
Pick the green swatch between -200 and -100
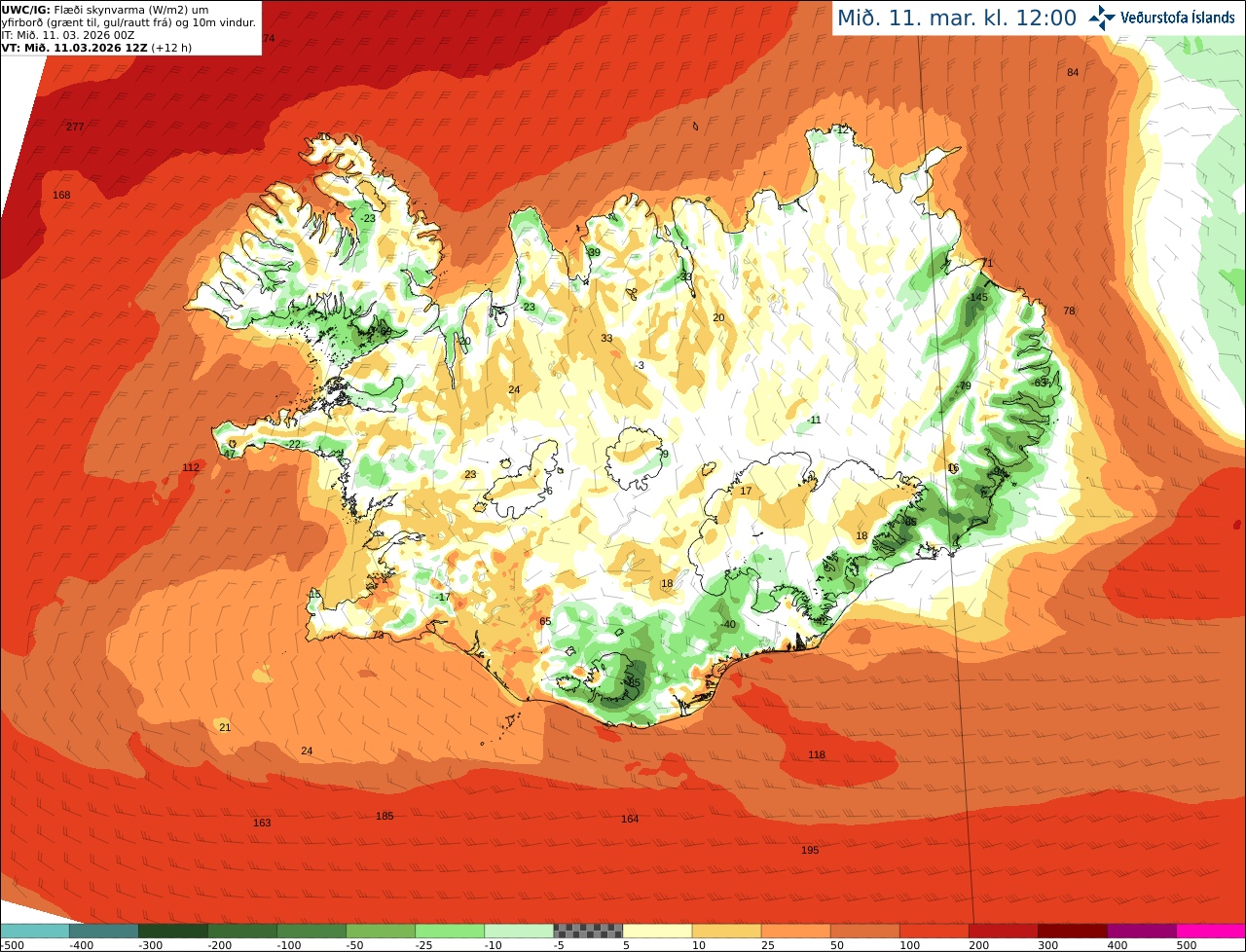[242, 931]
